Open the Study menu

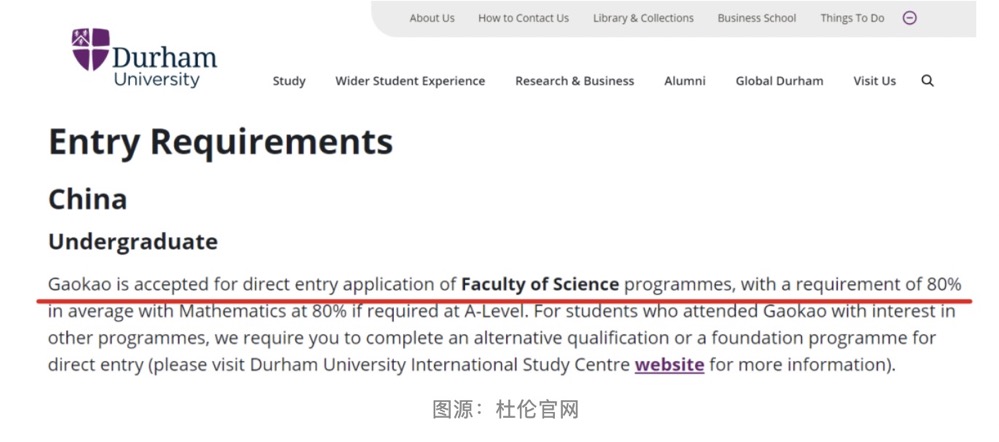[289, 81]
